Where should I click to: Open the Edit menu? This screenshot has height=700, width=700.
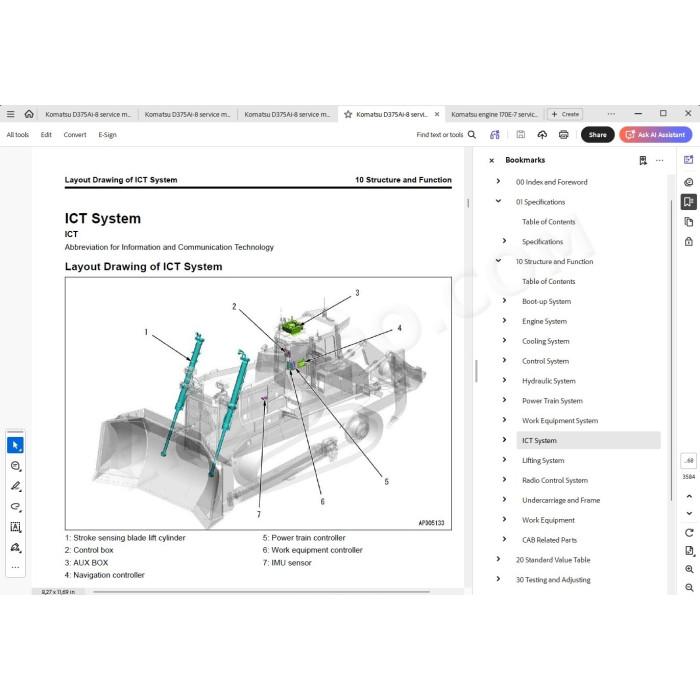(46, 135)
